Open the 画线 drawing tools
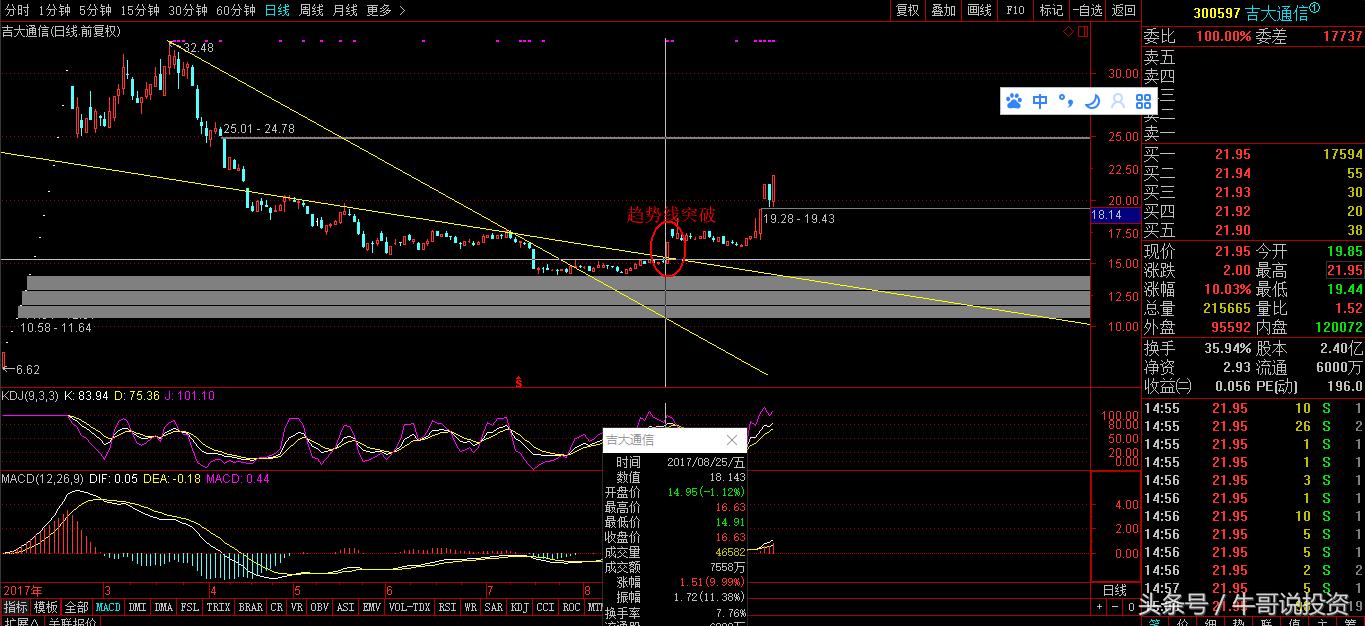The height and width of the screenshot is (626, 1365). pos(980,10)
